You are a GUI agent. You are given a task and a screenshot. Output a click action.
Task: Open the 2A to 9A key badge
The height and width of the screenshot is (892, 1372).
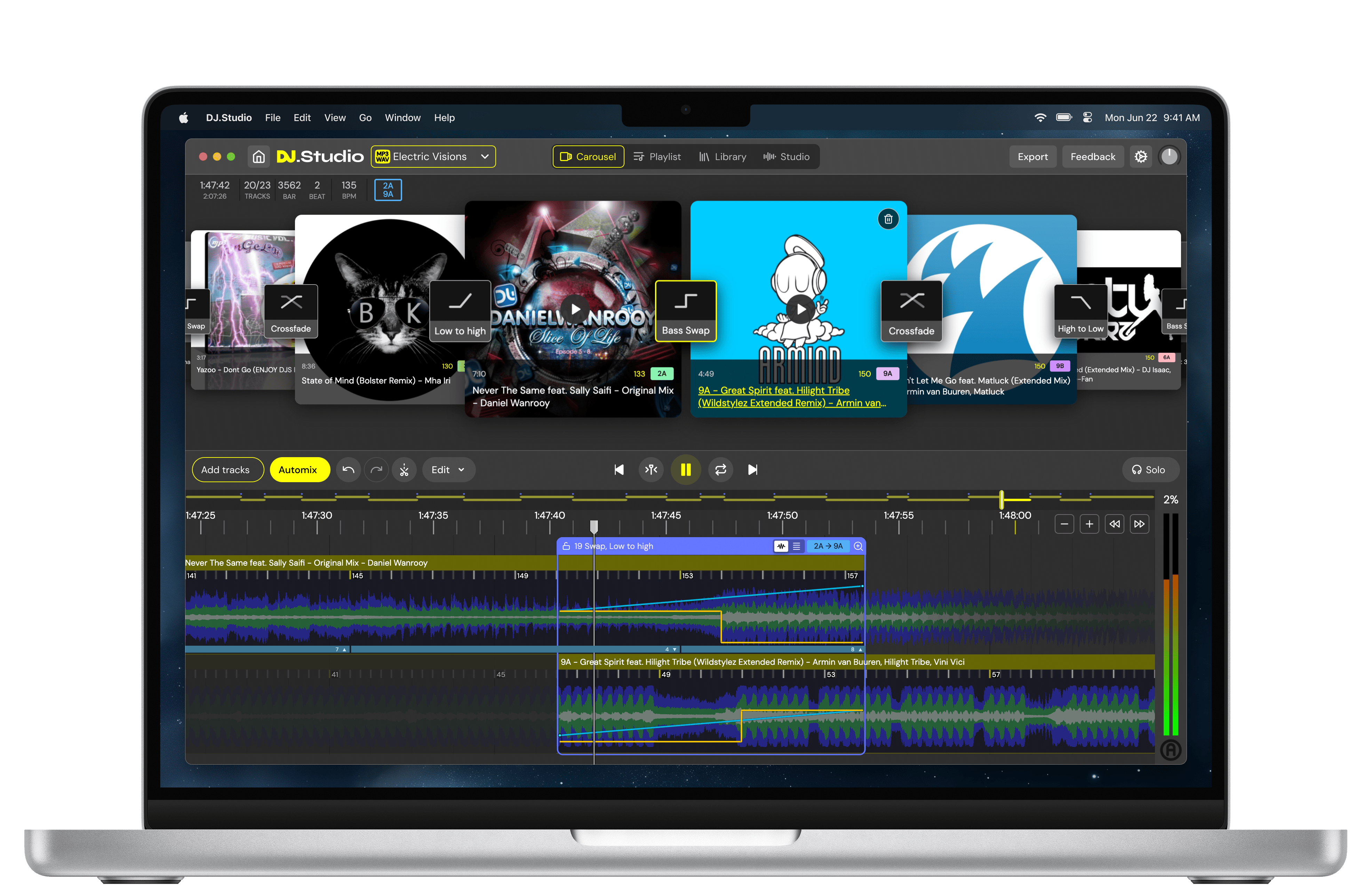pos(828,545)
